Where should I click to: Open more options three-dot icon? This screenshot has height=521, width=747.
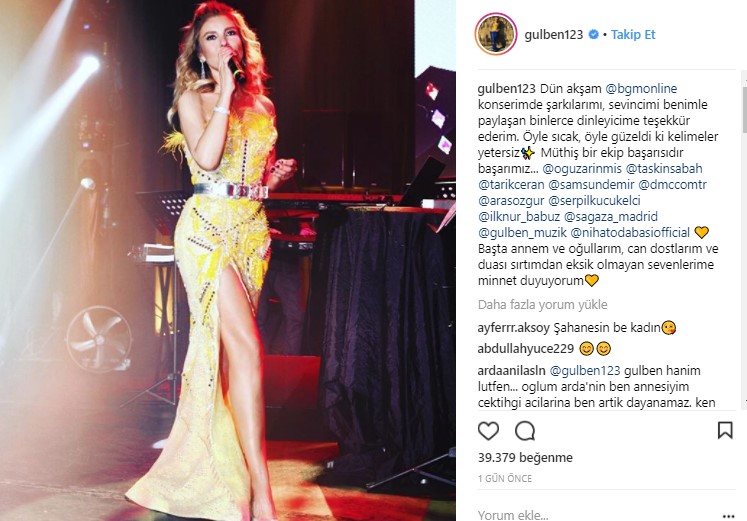coord(728,516)
